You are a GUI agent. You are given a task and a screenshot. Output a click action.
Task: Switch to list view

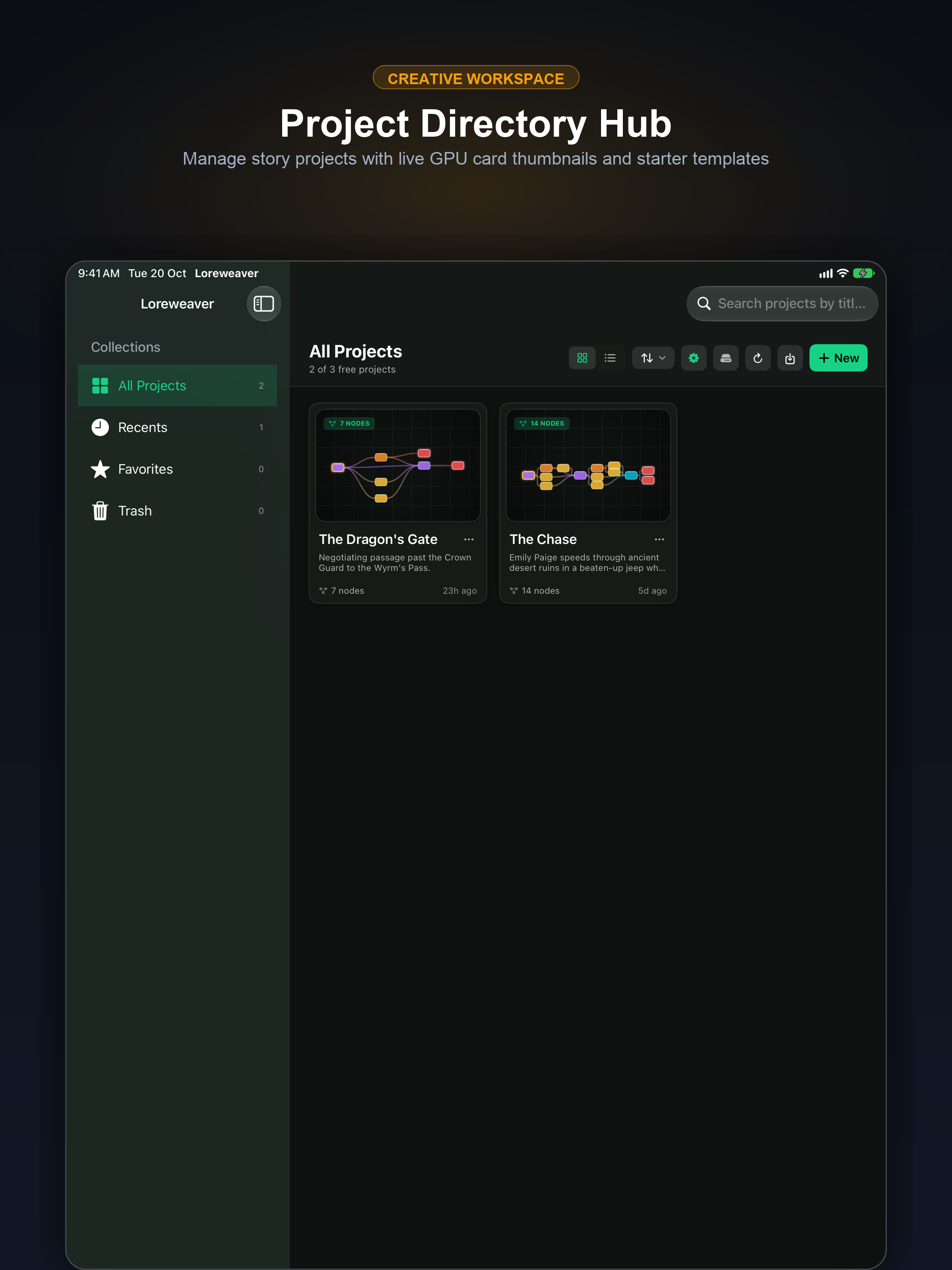click(610, 358)
